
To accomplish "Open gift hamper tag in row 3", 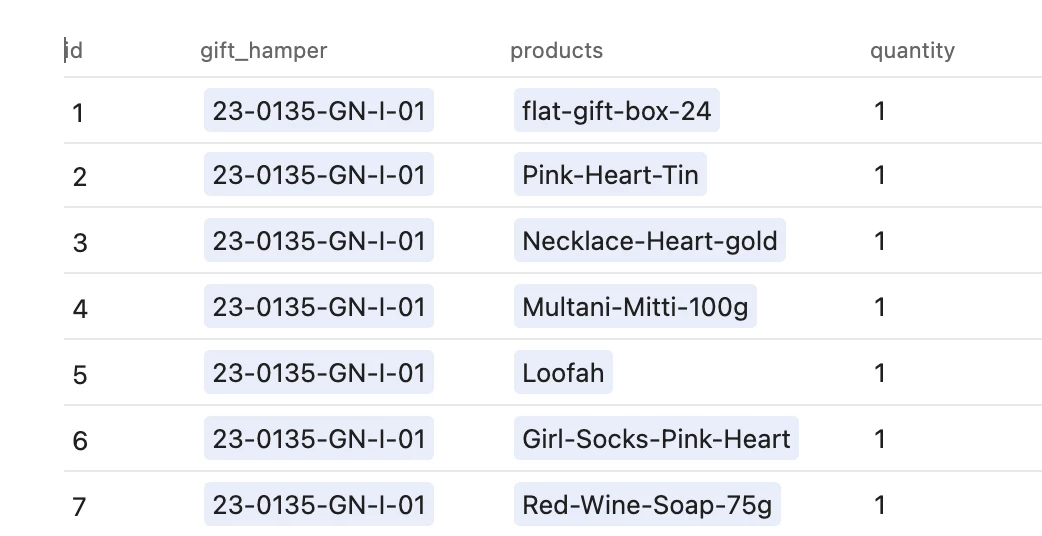I will click(319, 240).
